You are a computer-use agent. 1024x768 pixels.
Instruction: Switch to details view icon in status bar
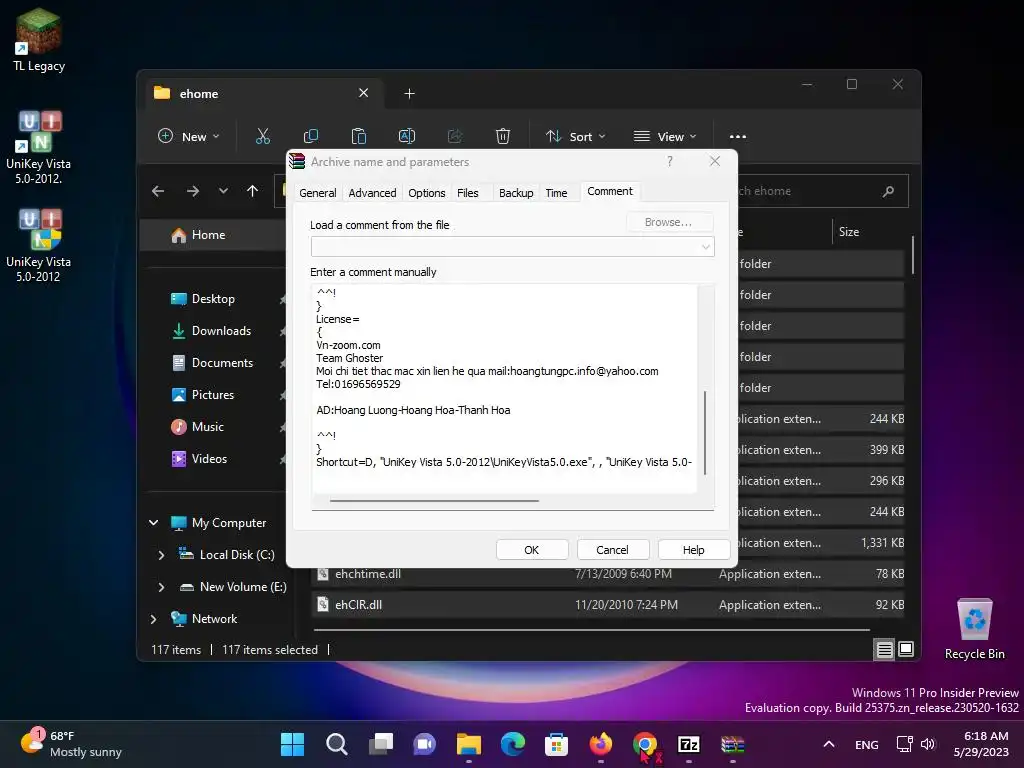884,649
